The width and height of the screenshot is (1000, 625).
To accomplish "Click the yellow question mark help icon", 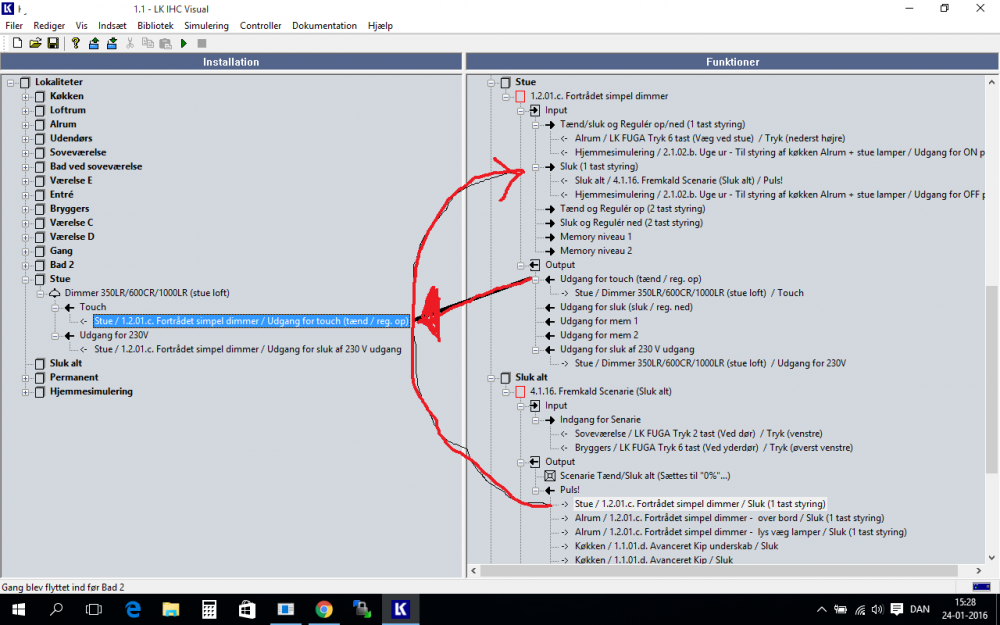I will 75,43.
